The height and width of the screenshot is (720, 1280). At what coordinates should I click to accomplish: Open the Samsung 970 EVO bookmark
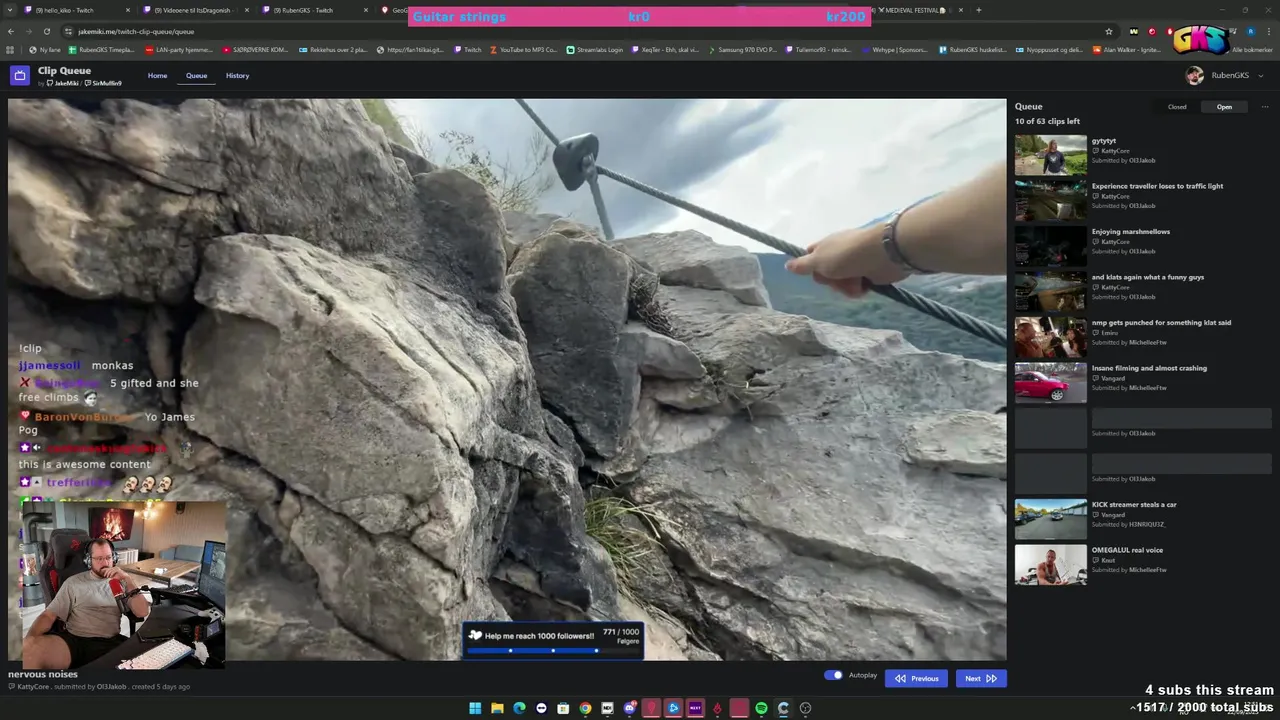744,49
